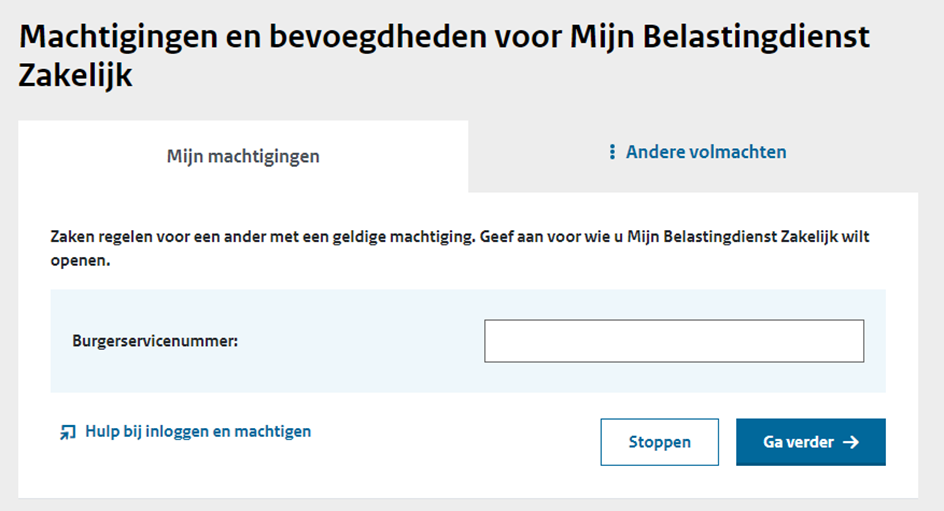Click the right arrow icon inside Ga verder

coord(851,442)
